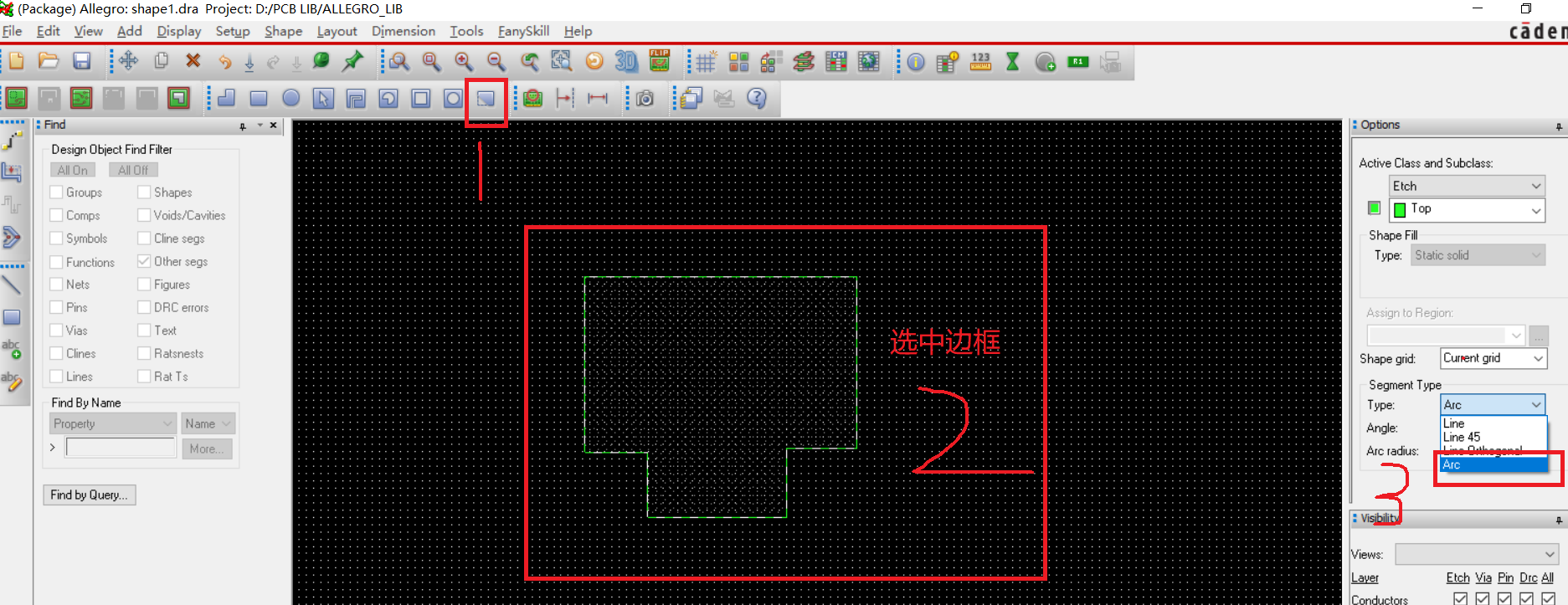Select the Move tool icon
The height and width of the screenshot is (605, 1568).
click(128, 61)
